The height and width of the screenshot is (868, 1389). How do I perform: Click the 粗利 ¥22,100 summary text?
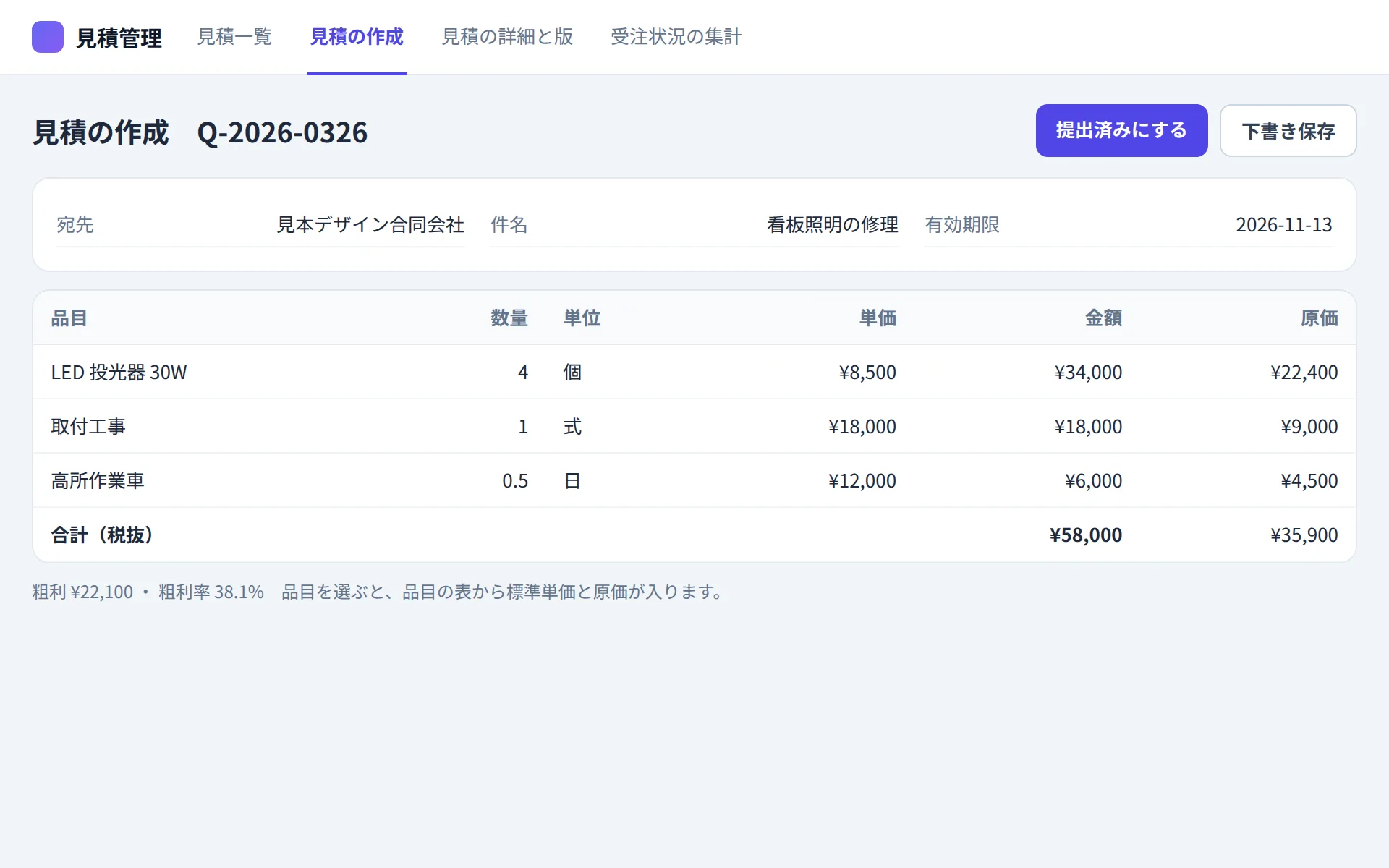pyautogui.click(x=82, y=592)
